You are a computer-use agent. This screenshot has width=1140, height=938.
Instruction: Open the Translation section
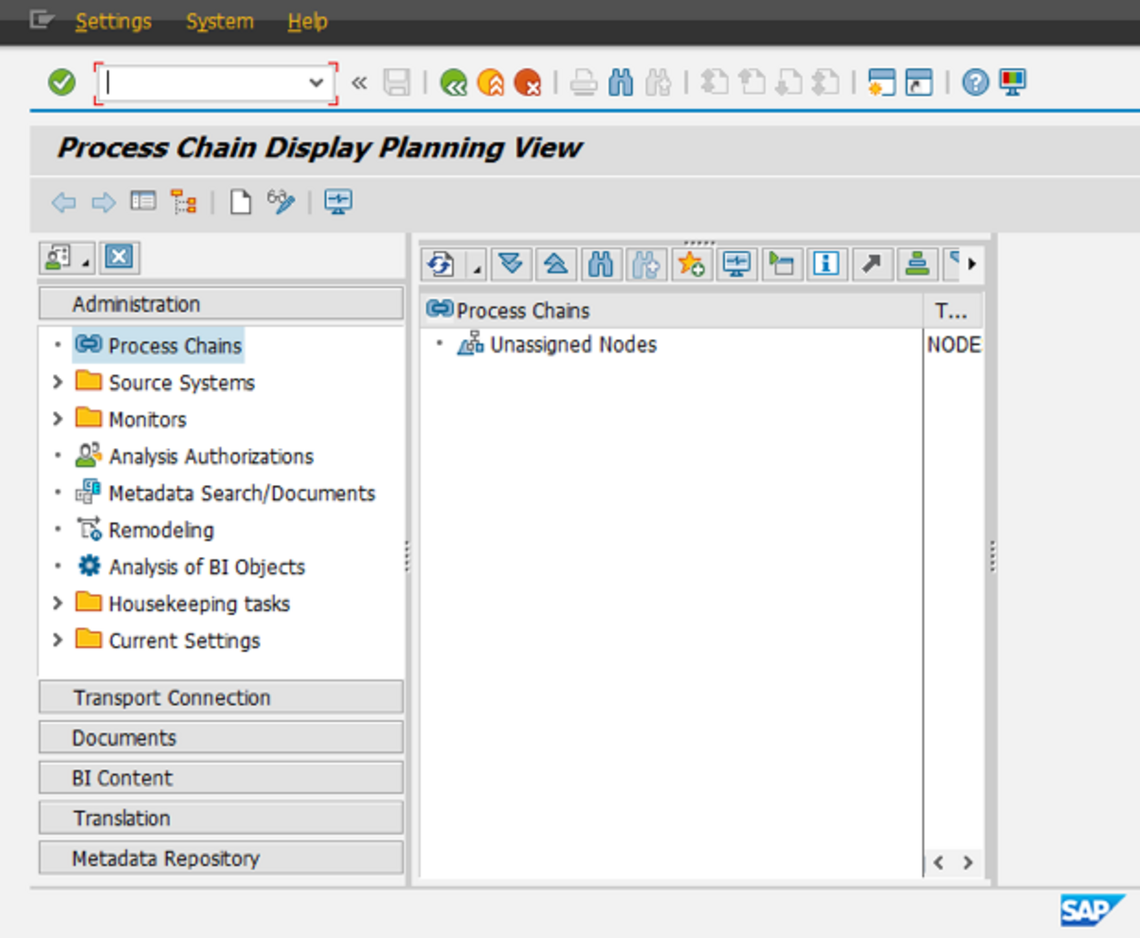(x=221, y=818)
